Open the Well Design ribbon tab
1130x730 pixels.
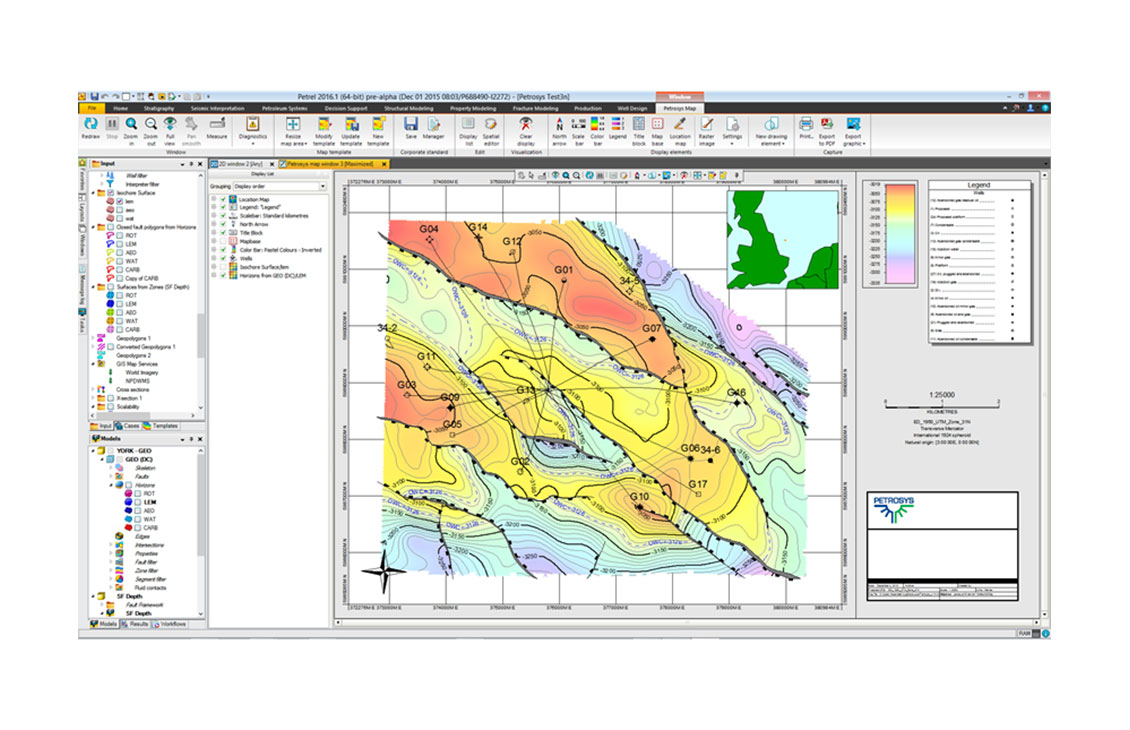tap(632, 109)
